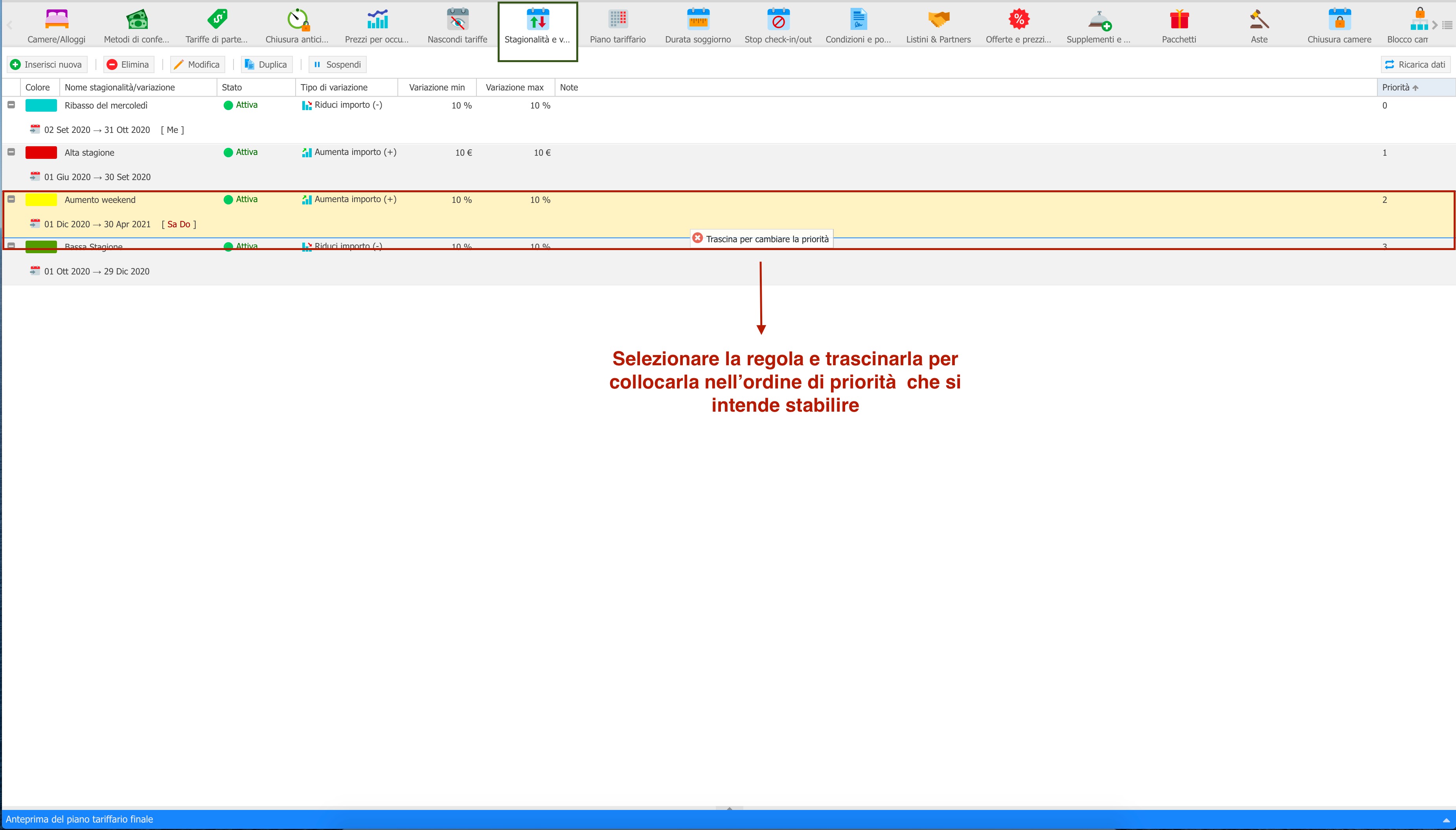Image resolution: width=1456 pixels, height=830 pixels.
Task: Click the red Alta stagione color swatch
Action: 41,153
